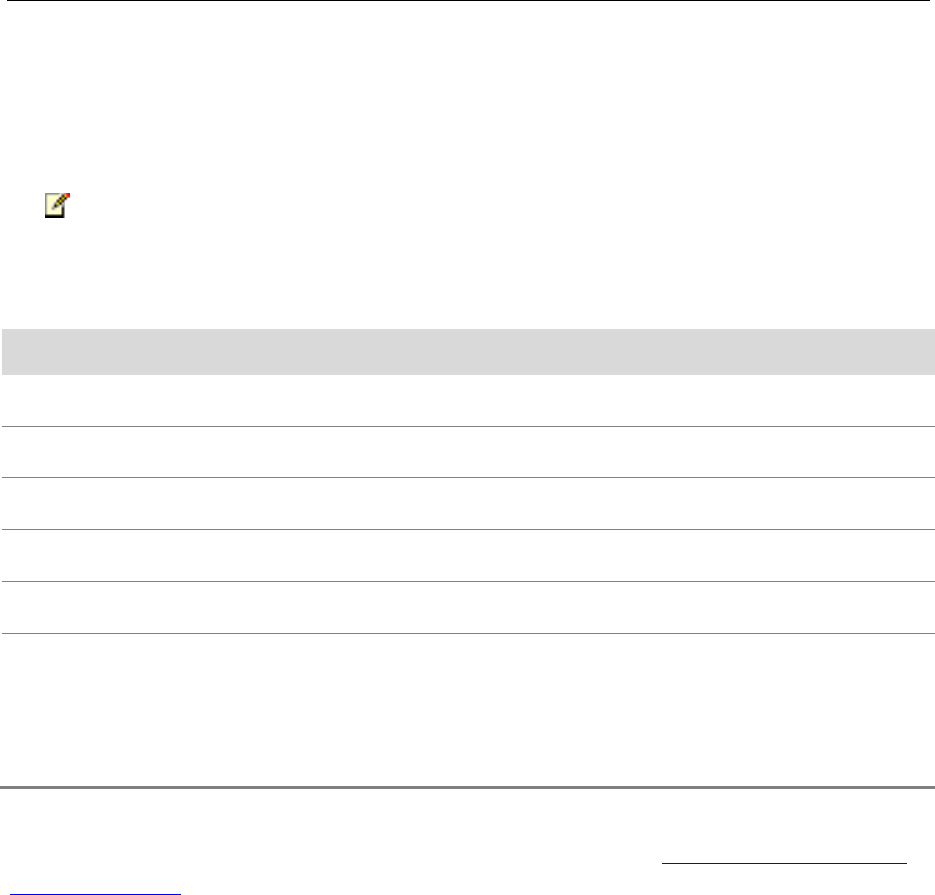
Task: Click the divider line under first table row
Action: [467, 426]
